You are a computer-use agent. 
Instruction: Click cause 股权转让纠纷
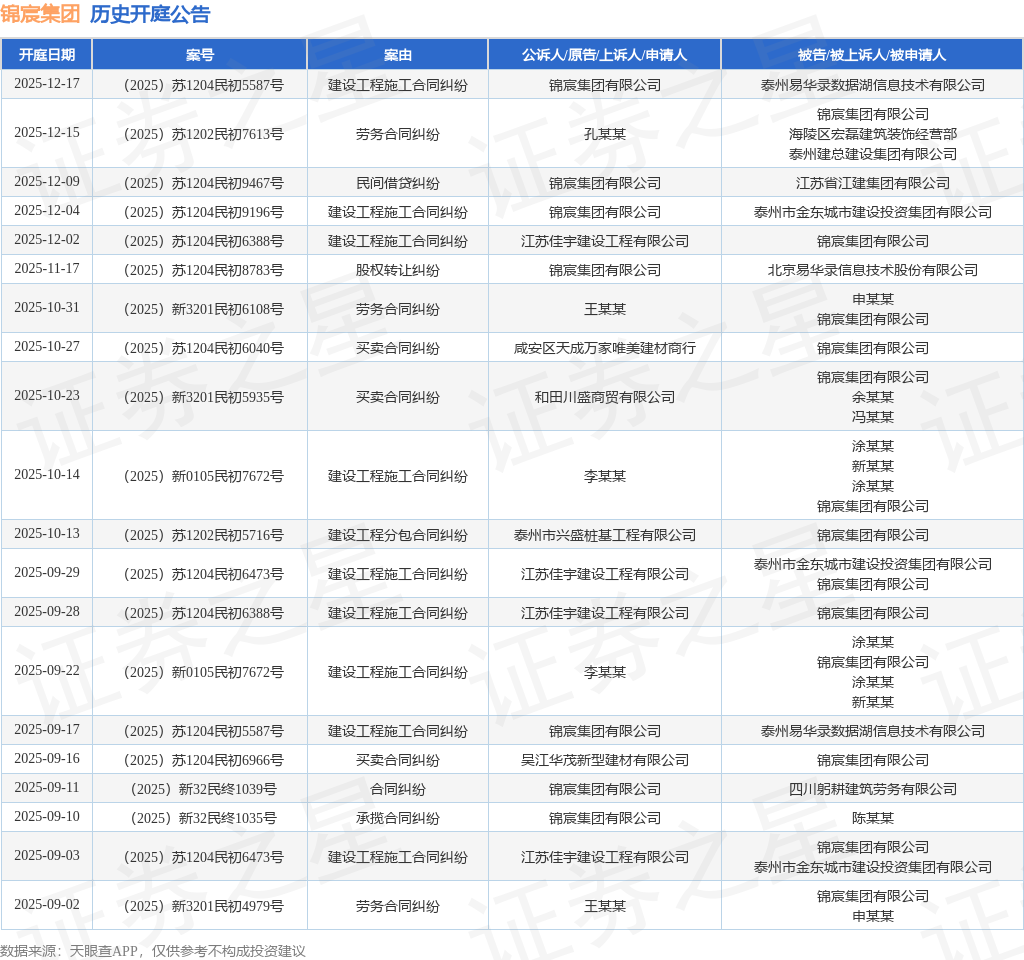398,270
